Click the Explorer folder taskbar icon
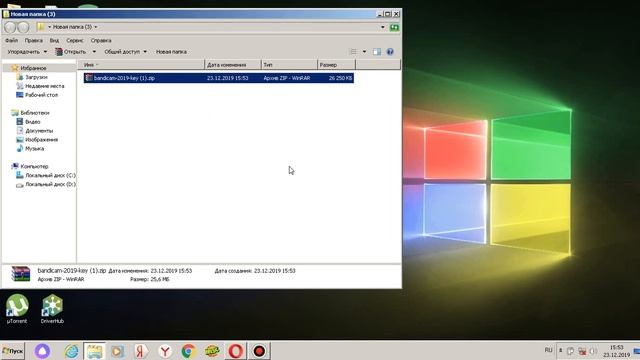This screenshot has height=360, width=640. (94, 351)
